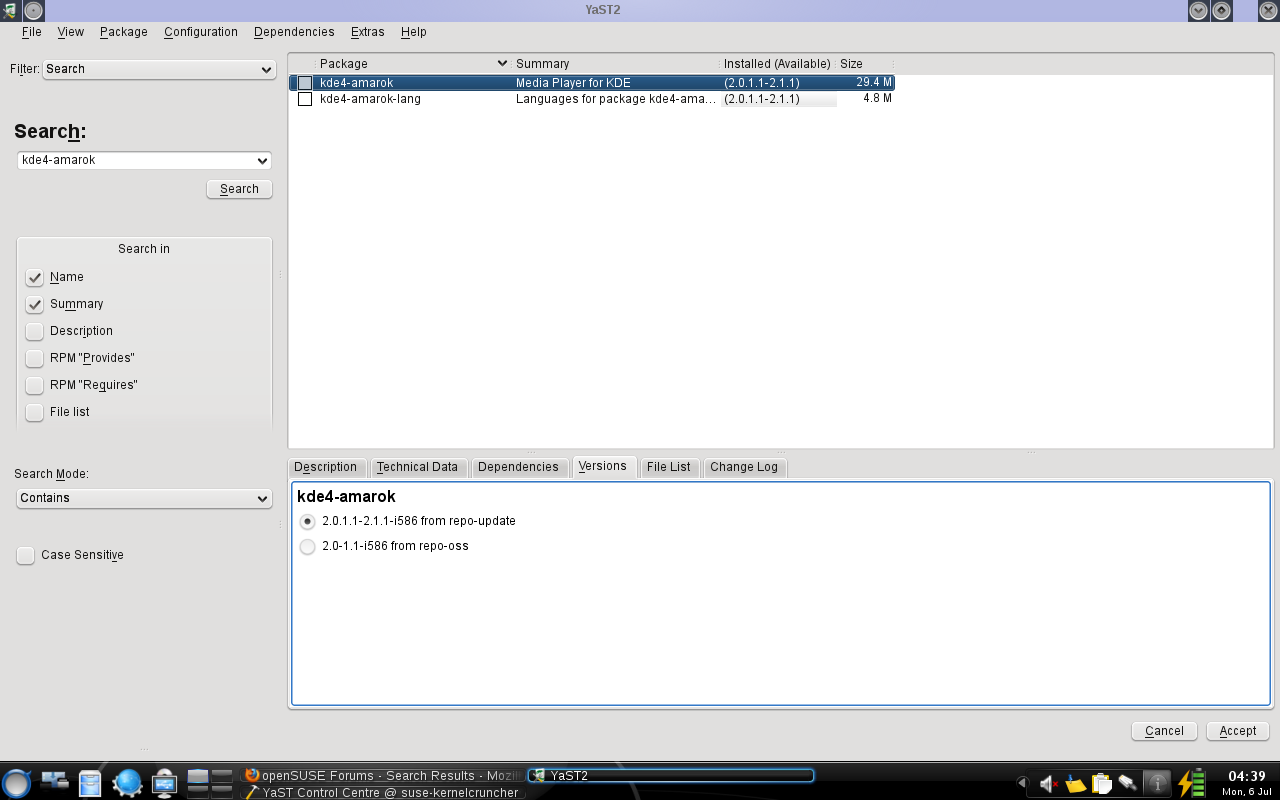Toggle install status checkbox for kde4-amarok
The image size is (1280, 800).
(x=305, y=83)
